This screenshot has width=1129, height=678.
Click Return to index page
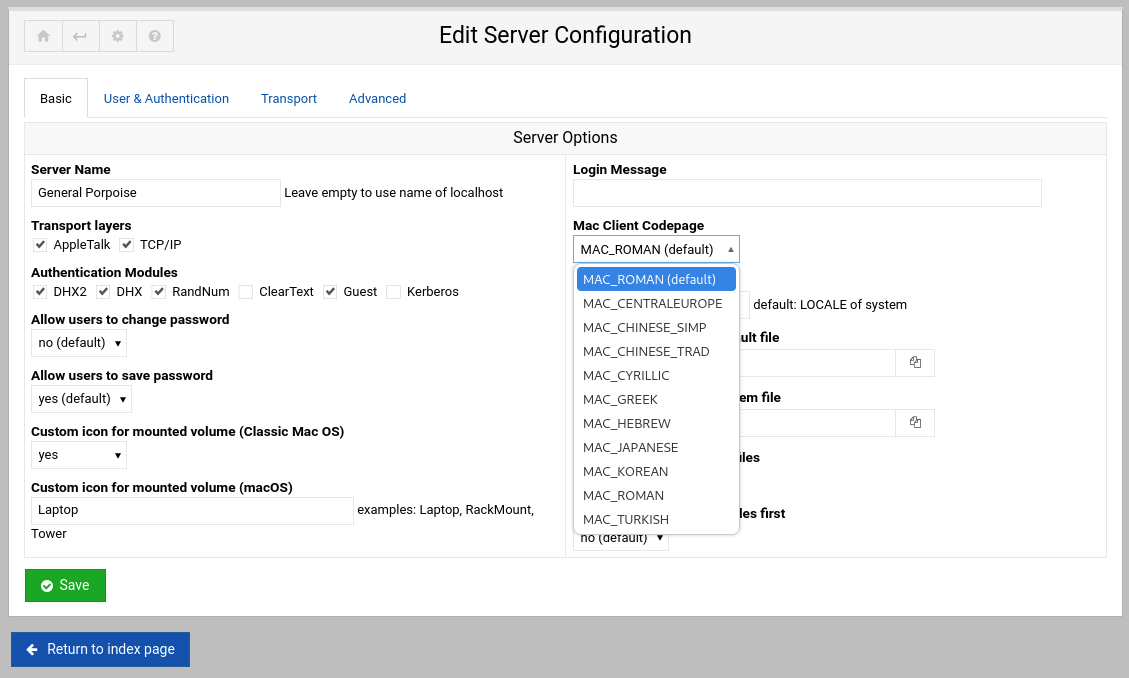pos(100,649)
